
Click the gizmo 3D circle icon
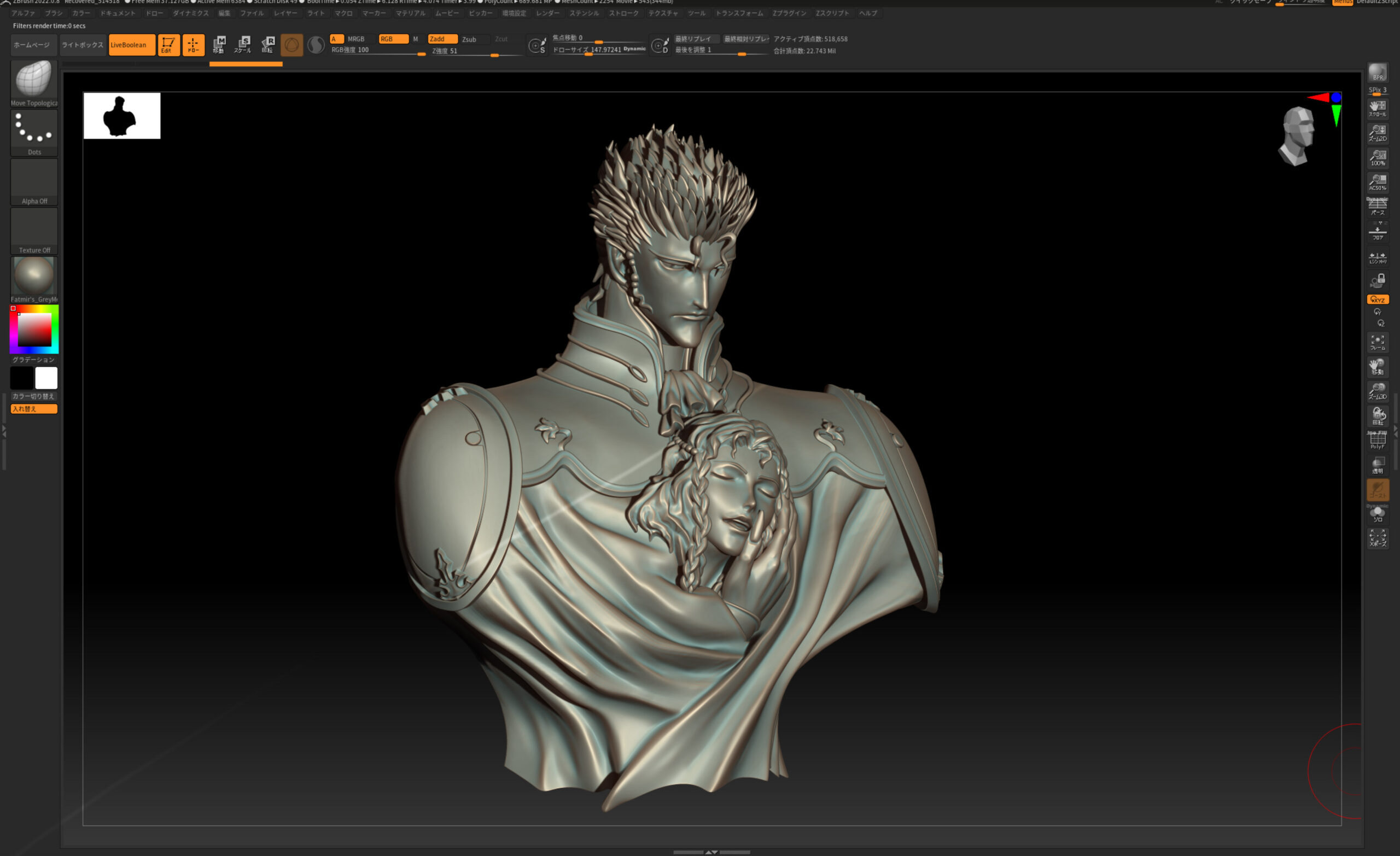pyautogui.click(x=291, y=45)
